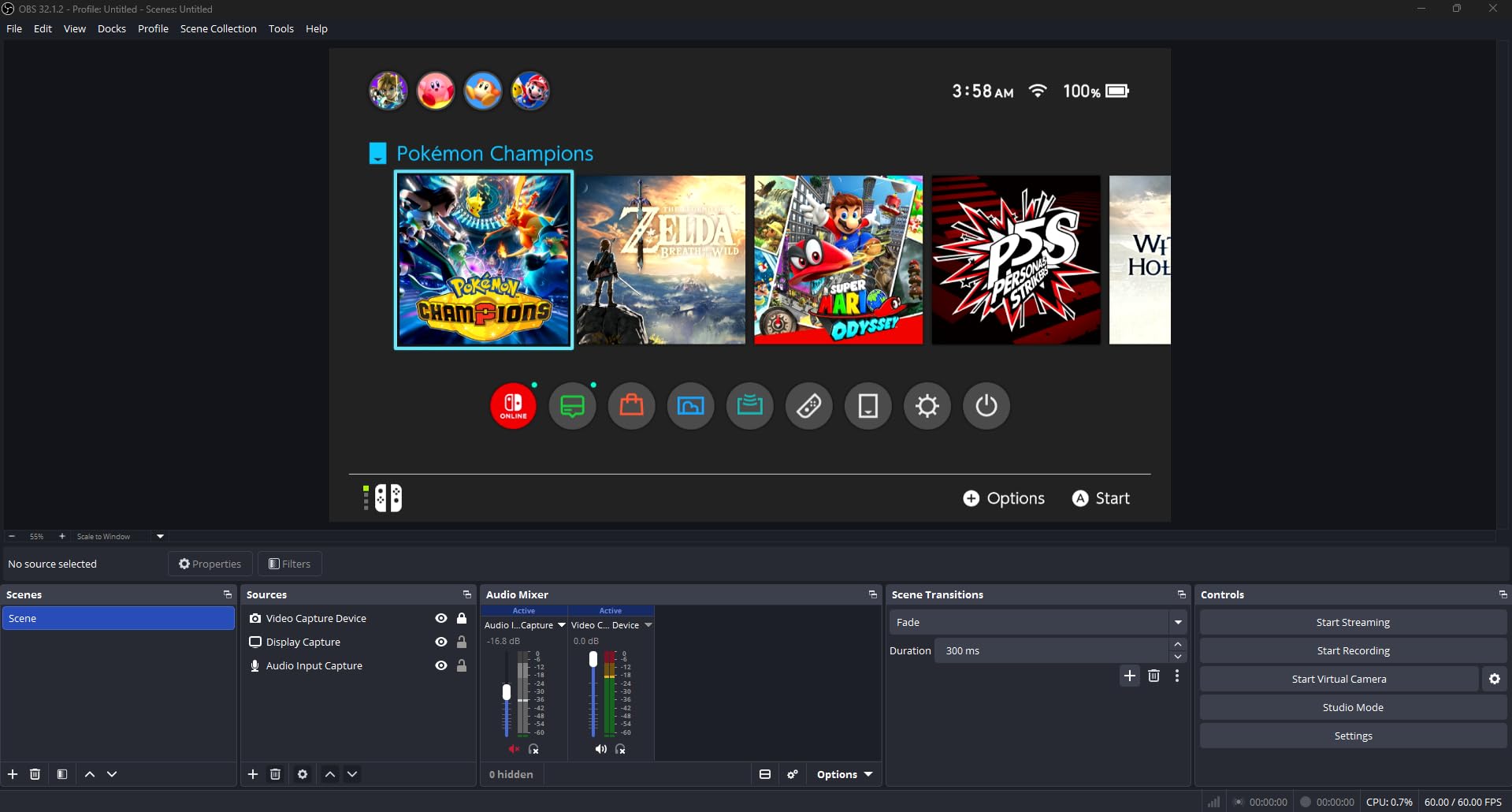Move scene up with Scenes up arrow
The height and width of the screenshot is (812, 1512).
(x=90, y=774)
